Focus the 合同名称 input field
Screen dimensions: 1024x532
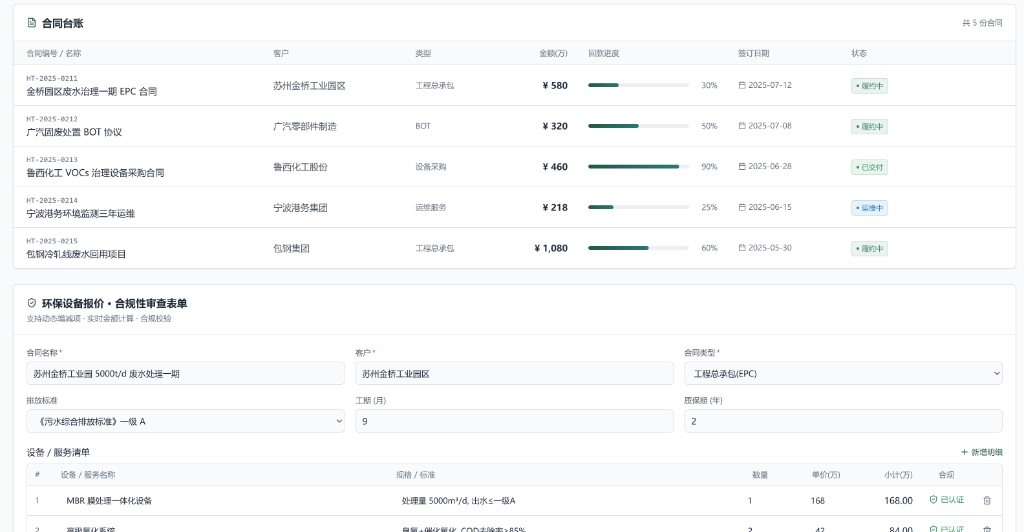coord(185,373)
